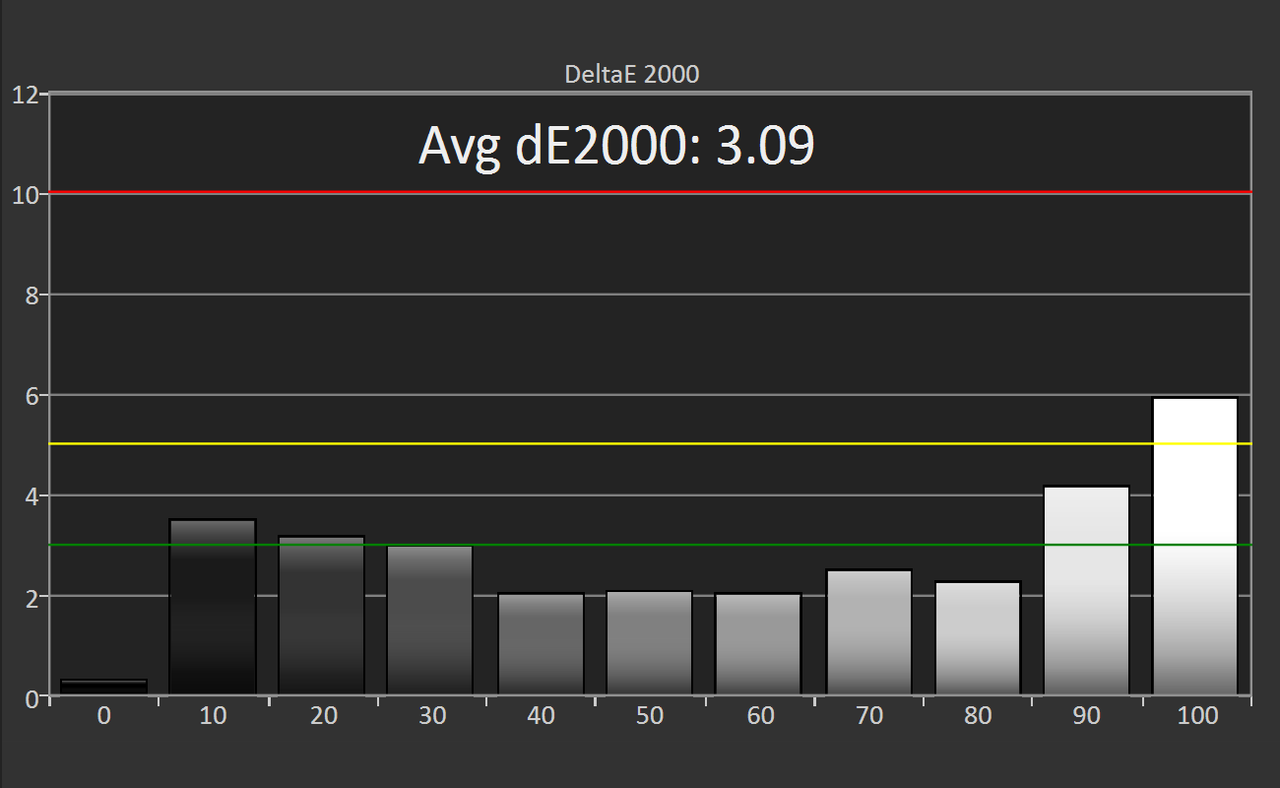Click the 40 percent gray bar
The width and height of the screenshot is (1280, 788).
tap(541, 644)
